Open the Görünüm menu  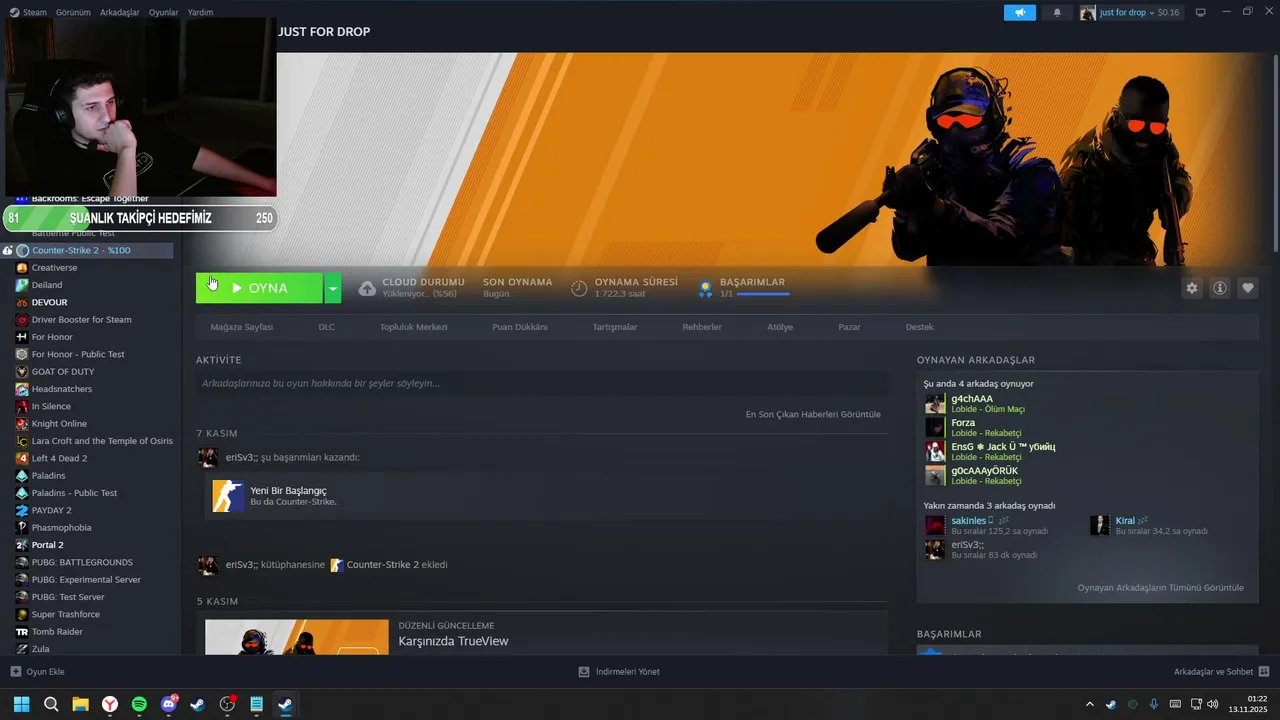click(73, 12)
